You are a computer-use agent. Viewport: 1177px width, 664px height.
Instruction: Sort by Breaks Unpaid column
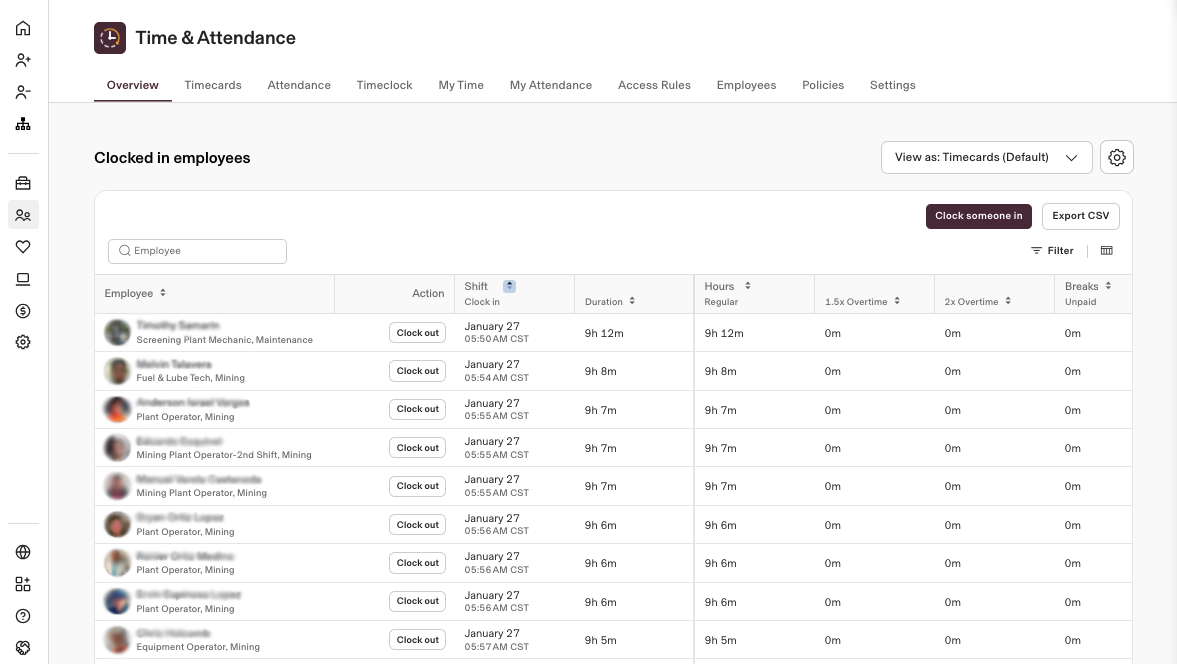tap(1108, 286)
